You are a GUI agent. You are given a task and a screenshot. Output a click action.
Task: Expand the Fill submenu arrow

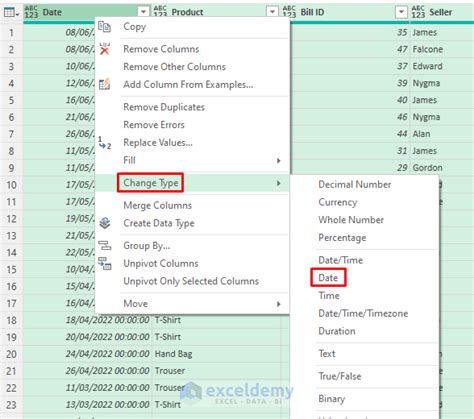pyautogui.click(x=279, y=160)
